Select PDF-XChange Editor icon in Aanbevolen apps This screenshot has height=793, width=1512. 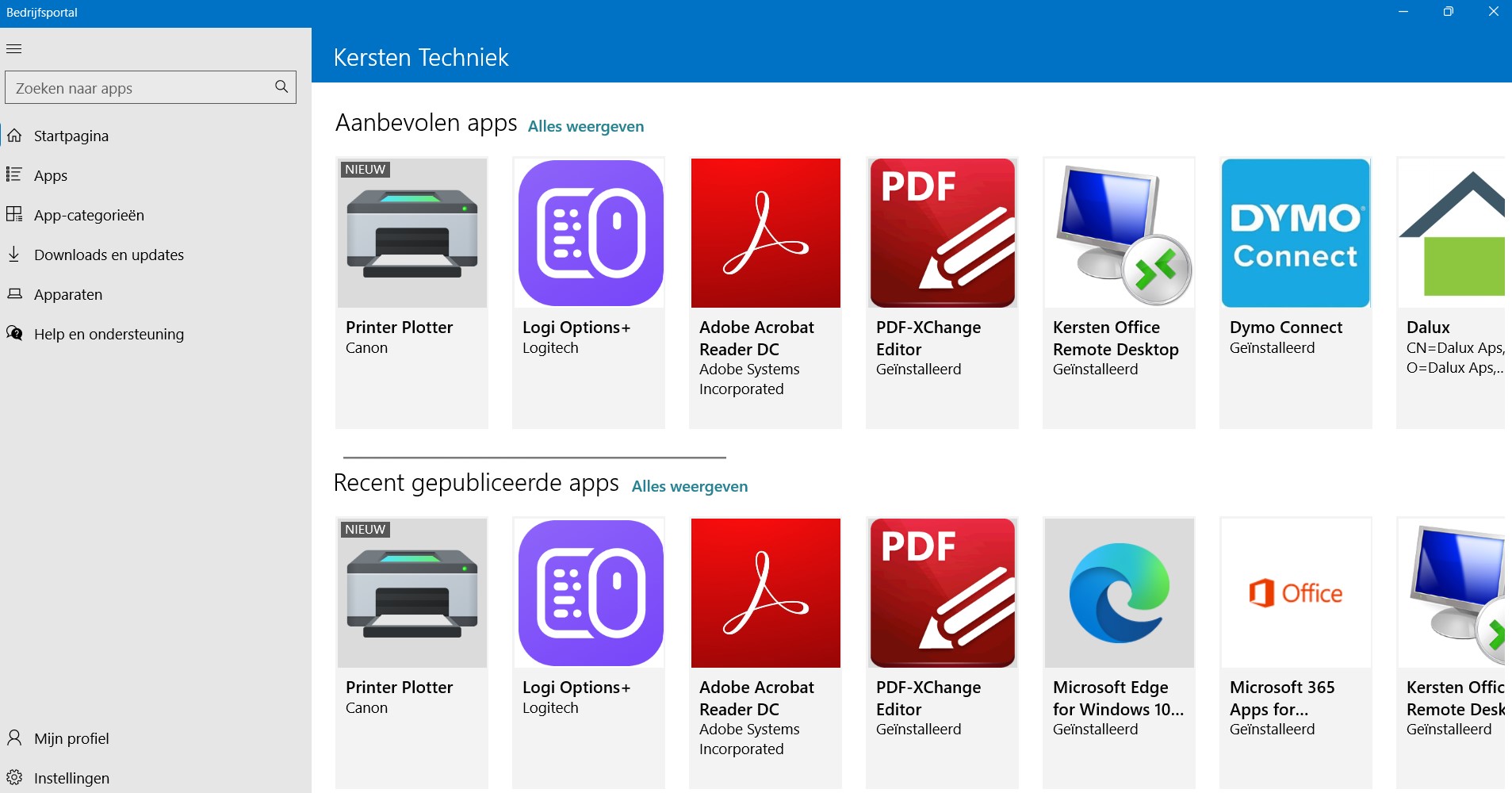(x=942, y=233)
